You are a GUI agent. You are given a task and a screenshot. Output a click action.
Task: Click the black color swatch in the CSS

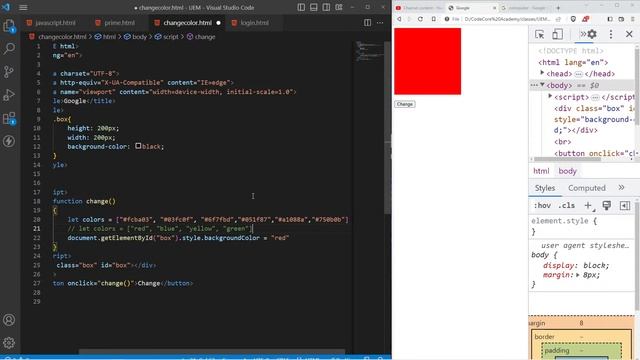click(138, 146)
